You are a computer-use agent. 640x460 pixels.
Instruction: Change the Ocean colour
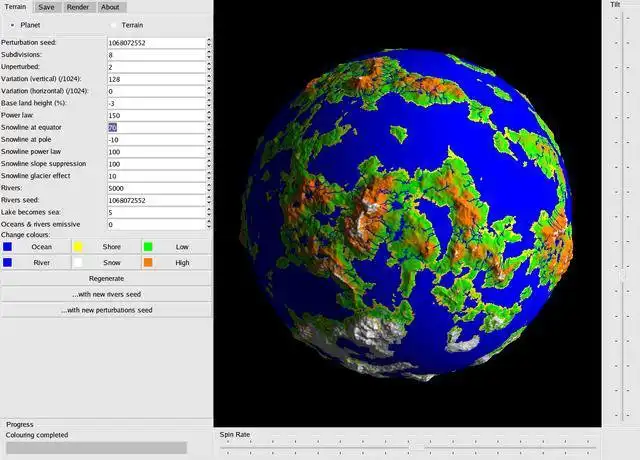click(36, 247)
